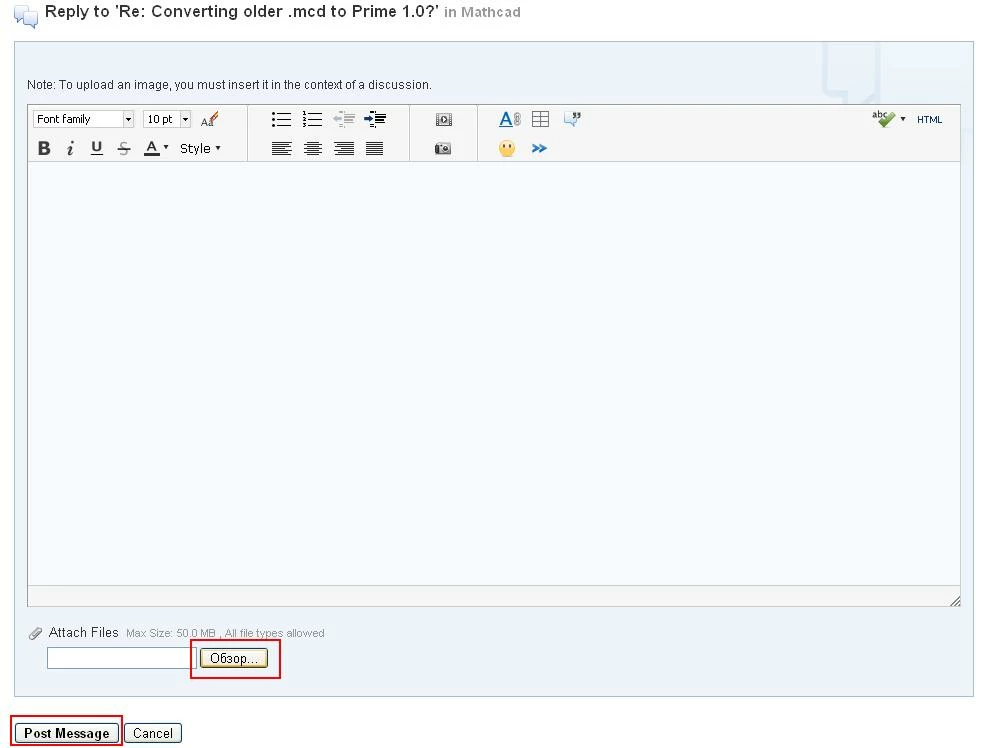Insert a link using the A icon

[x=510, y=119]
